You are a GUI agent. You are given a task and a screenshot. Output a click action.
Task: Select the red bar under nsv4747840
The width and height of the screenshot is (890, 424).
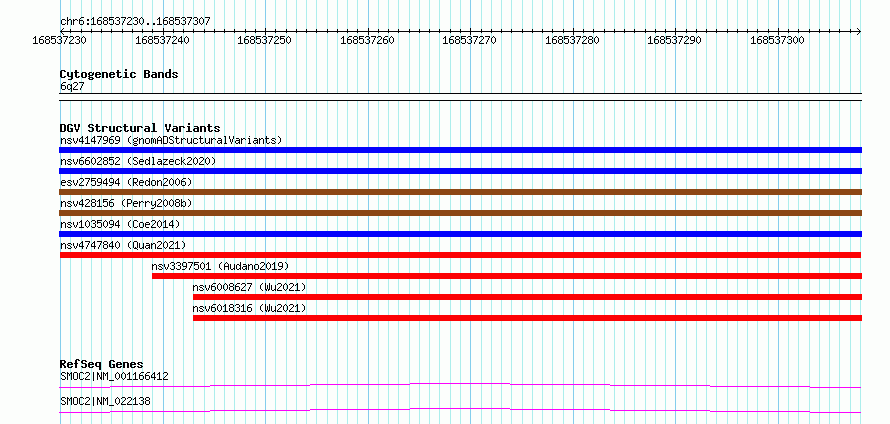(460, 255)
